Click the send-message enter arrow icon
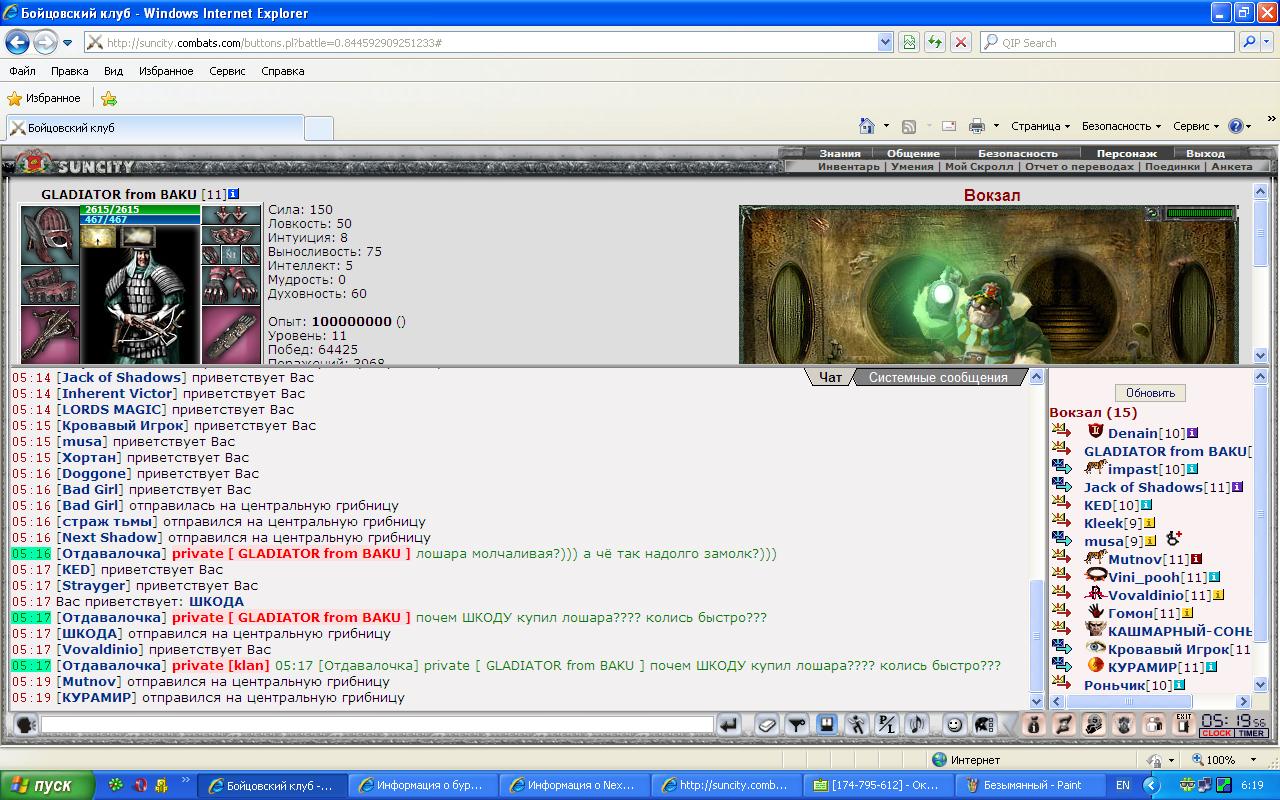The image size is (1280, 800). click(729, 724)
